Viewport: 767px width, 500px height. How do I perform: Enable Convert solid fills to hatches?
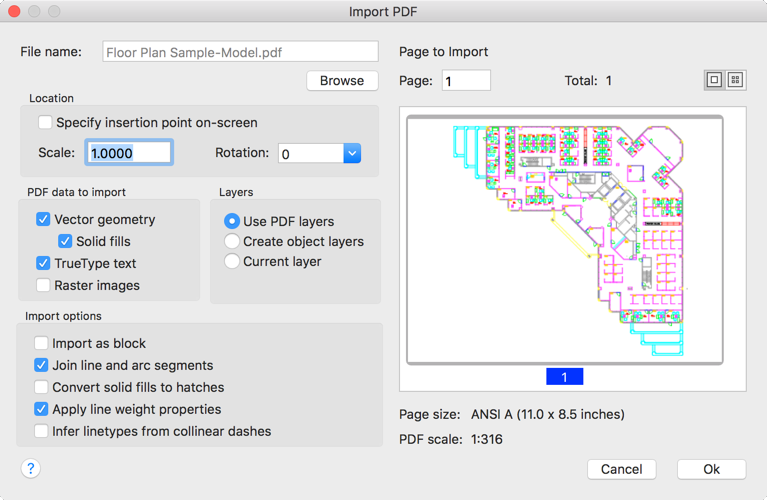pos(41,387)
